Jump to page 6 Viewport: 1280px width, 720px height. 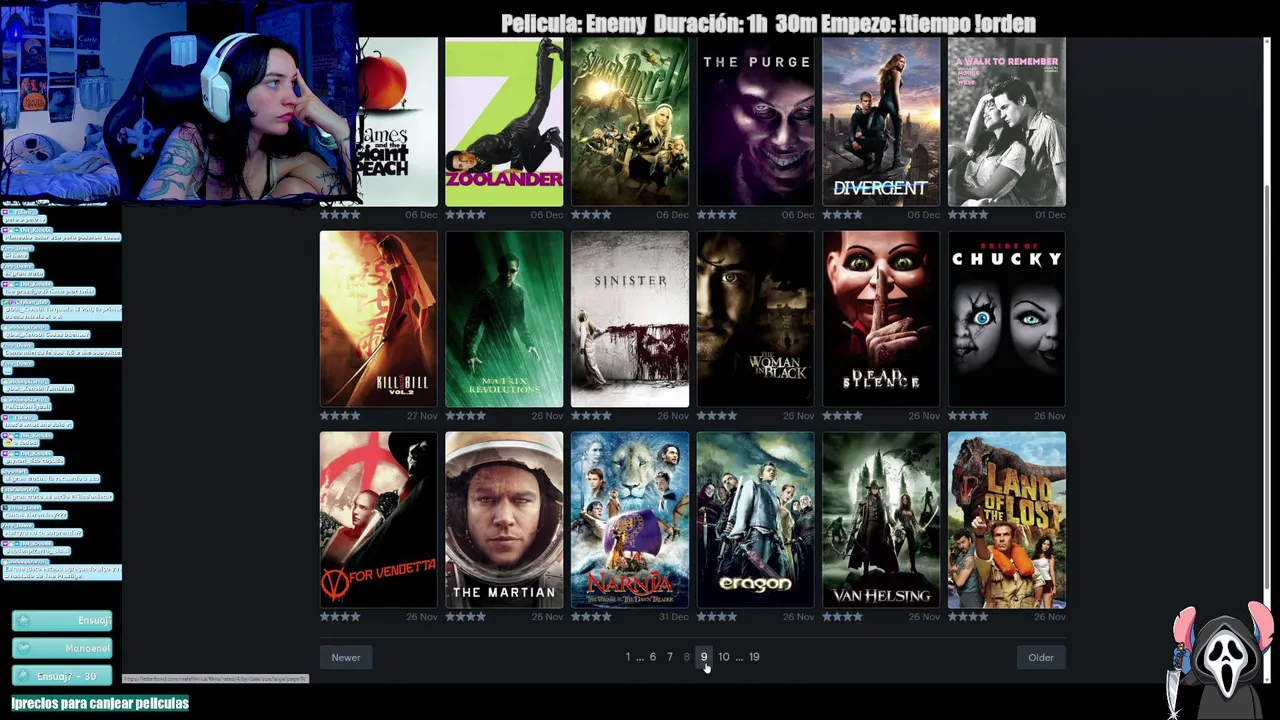tap(653, 657)
